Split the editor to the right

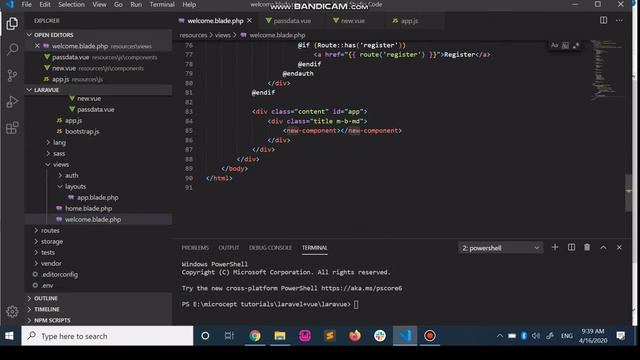(603, 20)
